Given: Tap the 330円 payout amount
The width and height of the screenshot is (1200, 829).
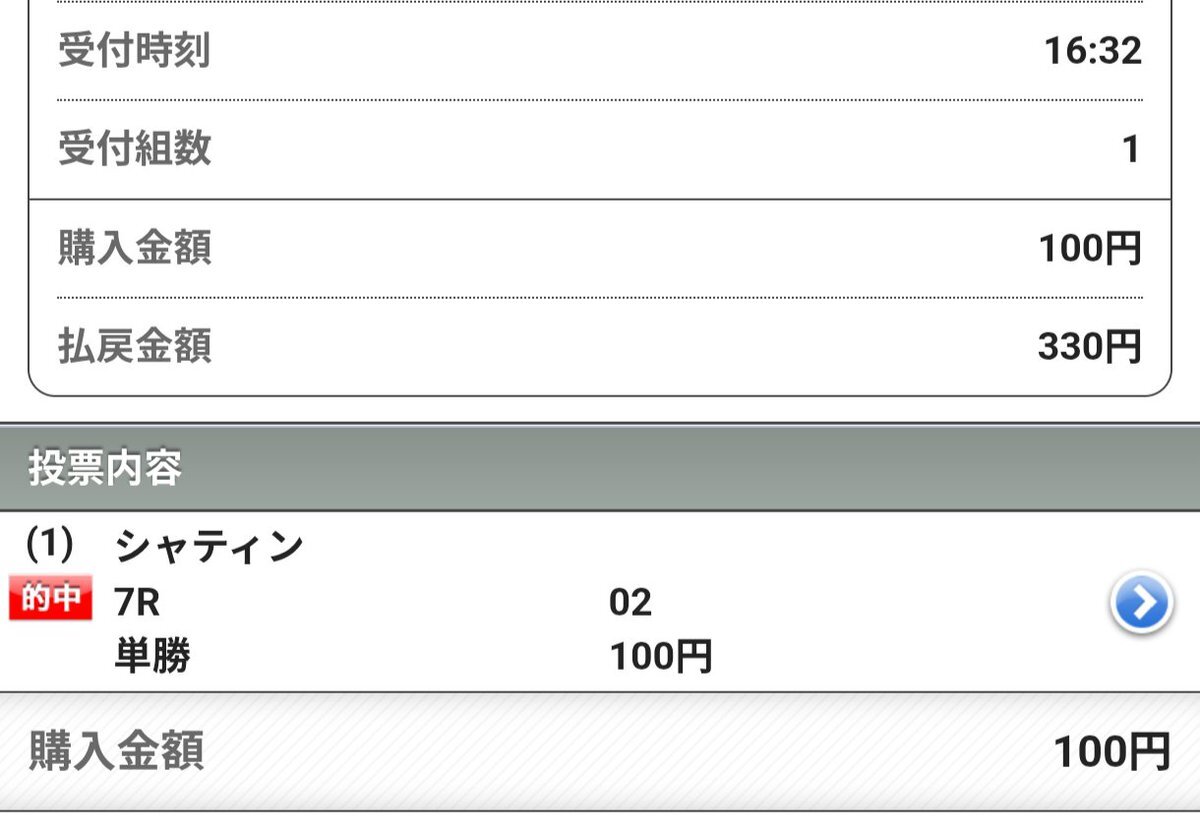Looking at the screenshot, I should tap(1089, 347).
